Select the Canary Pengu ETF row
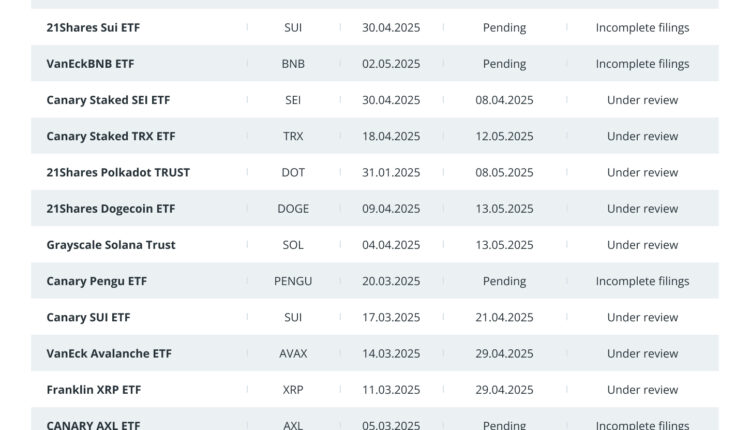Viewport: 750px width, 430px height. (x=96, y=281)
